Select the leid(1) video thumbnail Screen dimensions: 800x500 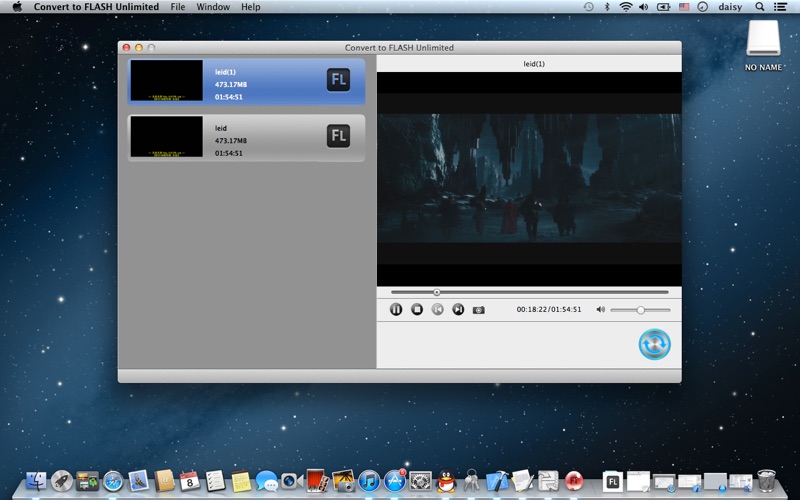(x=167, y=81)
